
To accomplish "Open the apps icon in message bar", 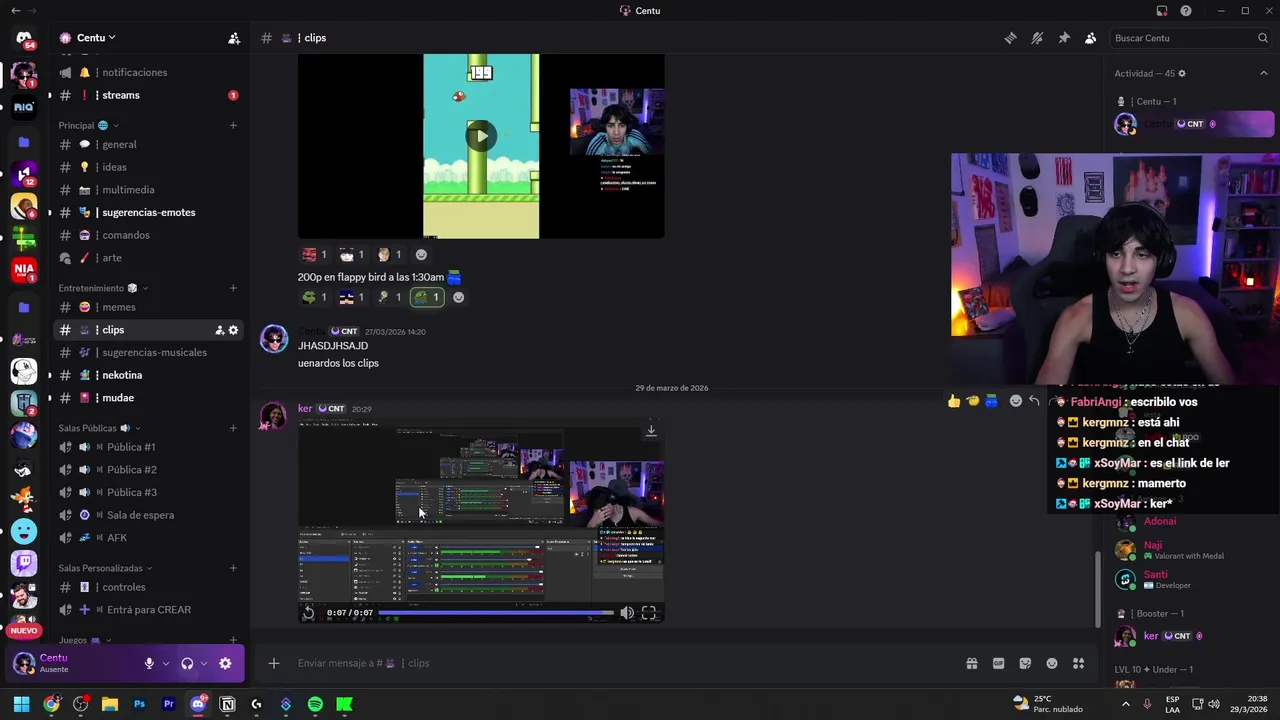I will click(1078, 663).
